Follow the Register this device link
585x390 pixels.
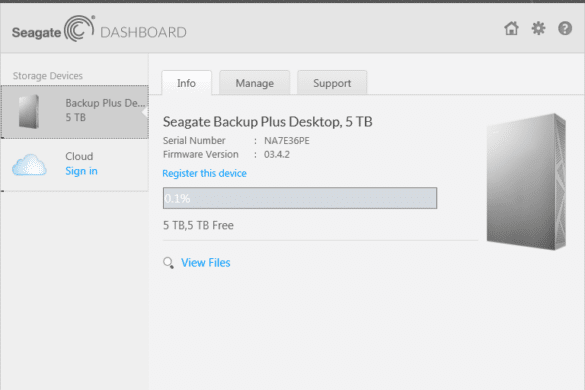[204, 173]
